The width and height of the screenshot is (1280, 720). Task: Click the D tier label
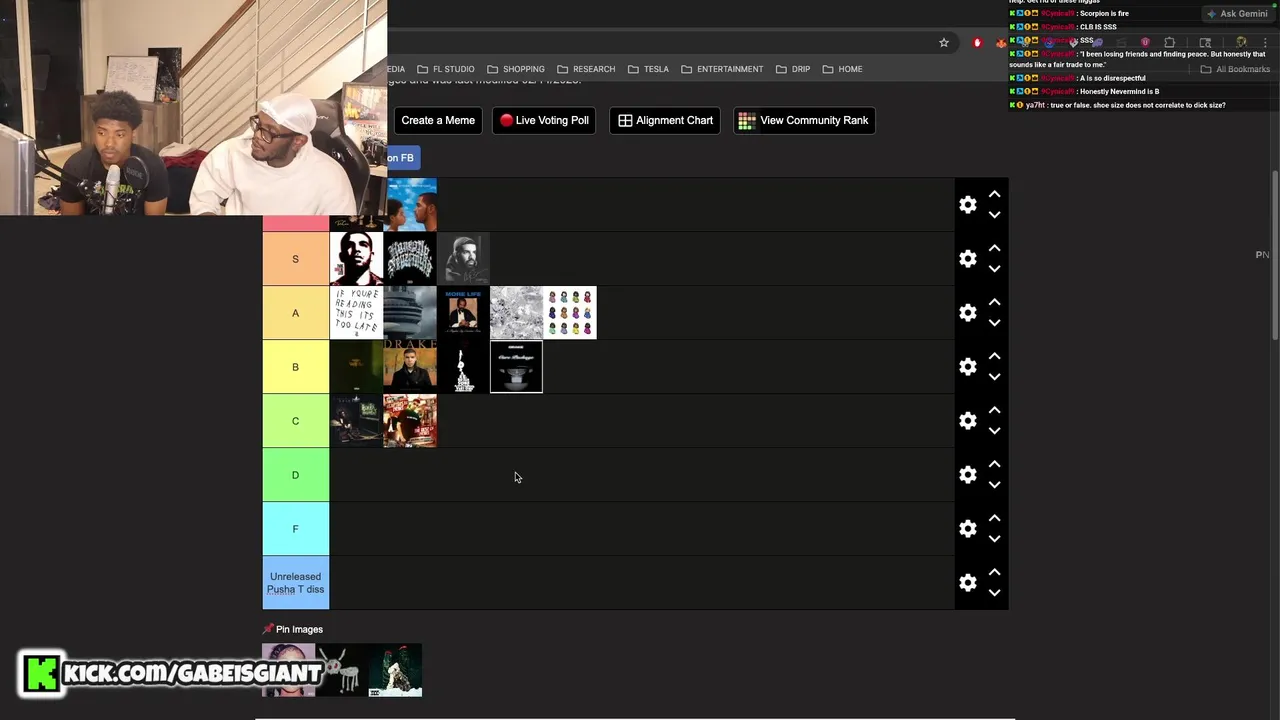pyautogui.click(x=295, y=475)
